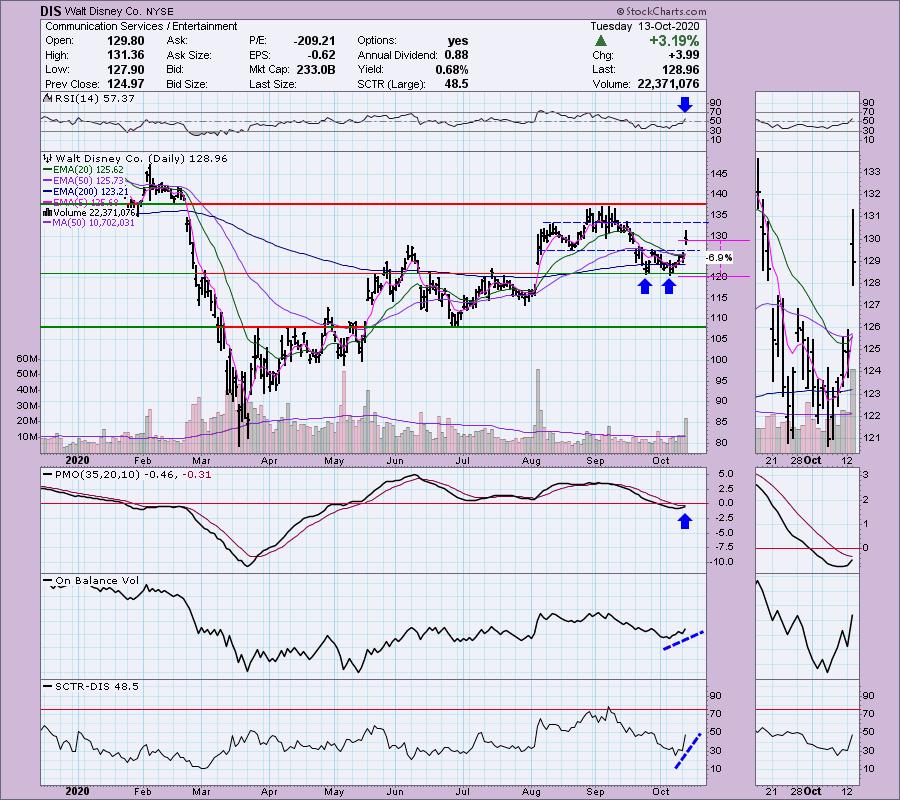Image resolution: width=900 pixels, height=800 pixels.
Task: Click the green EMA(20) legend line swatch
Action: click(x=48, y=170)
